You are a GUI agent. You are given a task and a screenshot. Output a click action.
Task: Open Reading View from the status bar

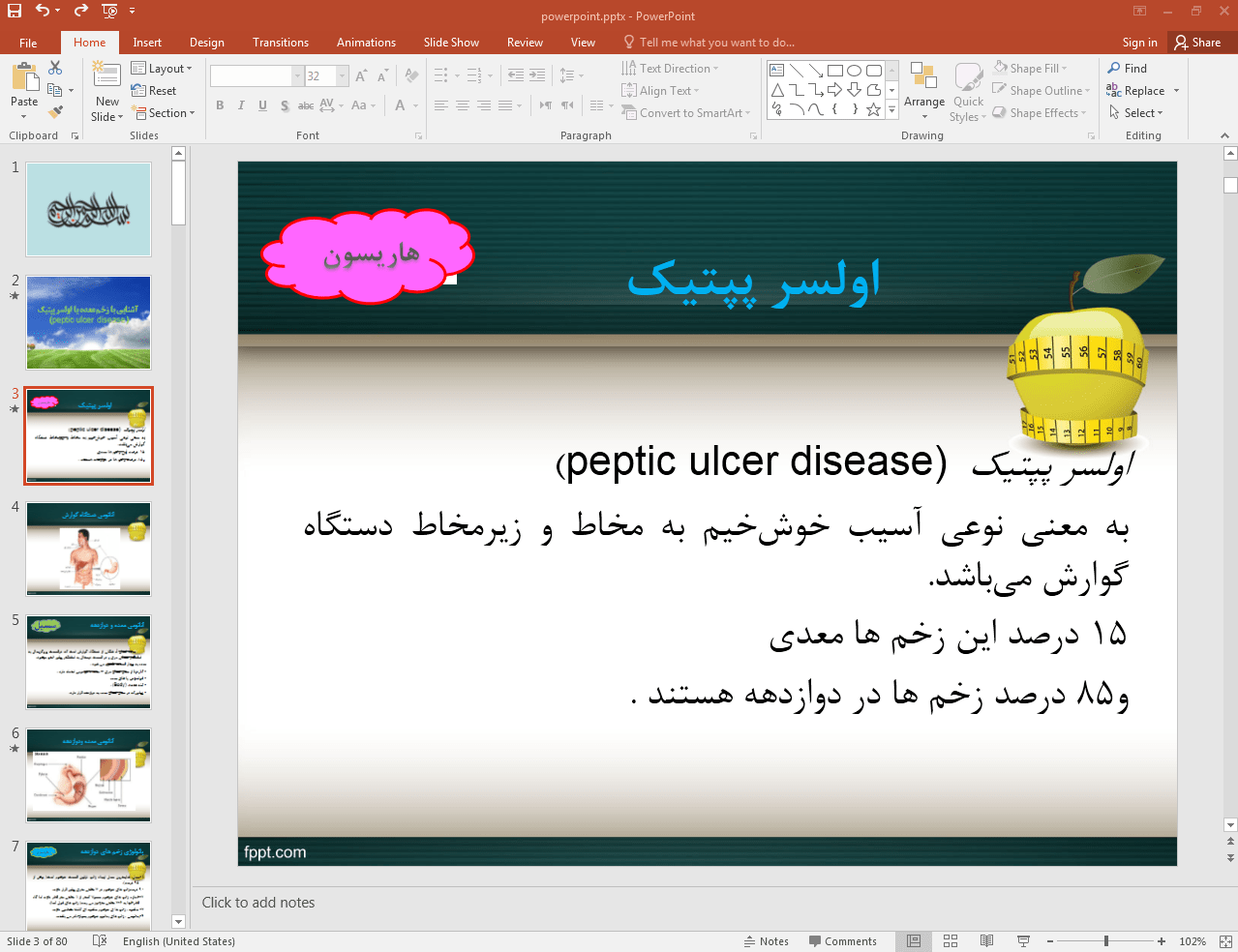coord(986,941)
